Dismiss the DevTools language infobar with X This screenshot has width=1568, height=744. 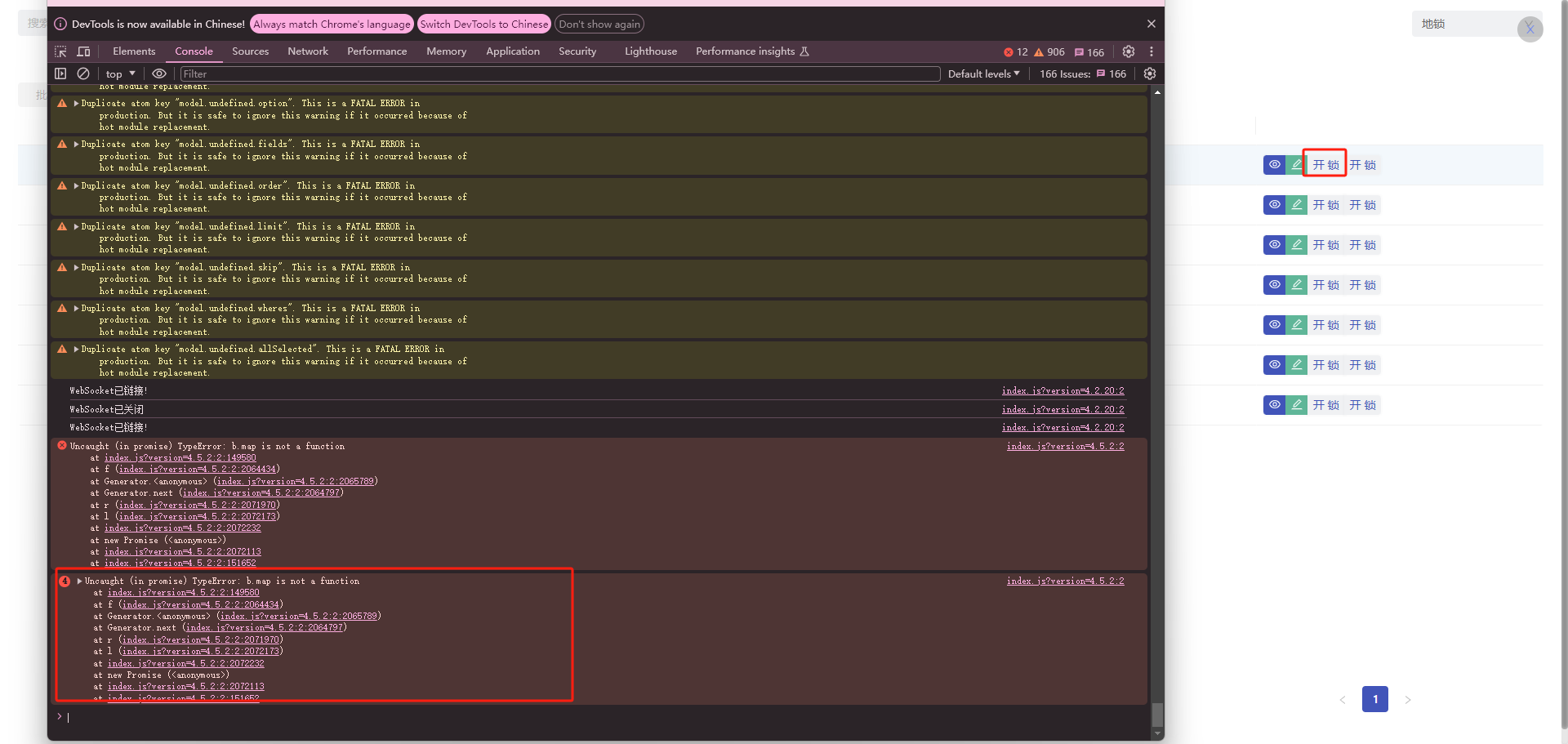pyautogui.click(x=1151, y=24)
